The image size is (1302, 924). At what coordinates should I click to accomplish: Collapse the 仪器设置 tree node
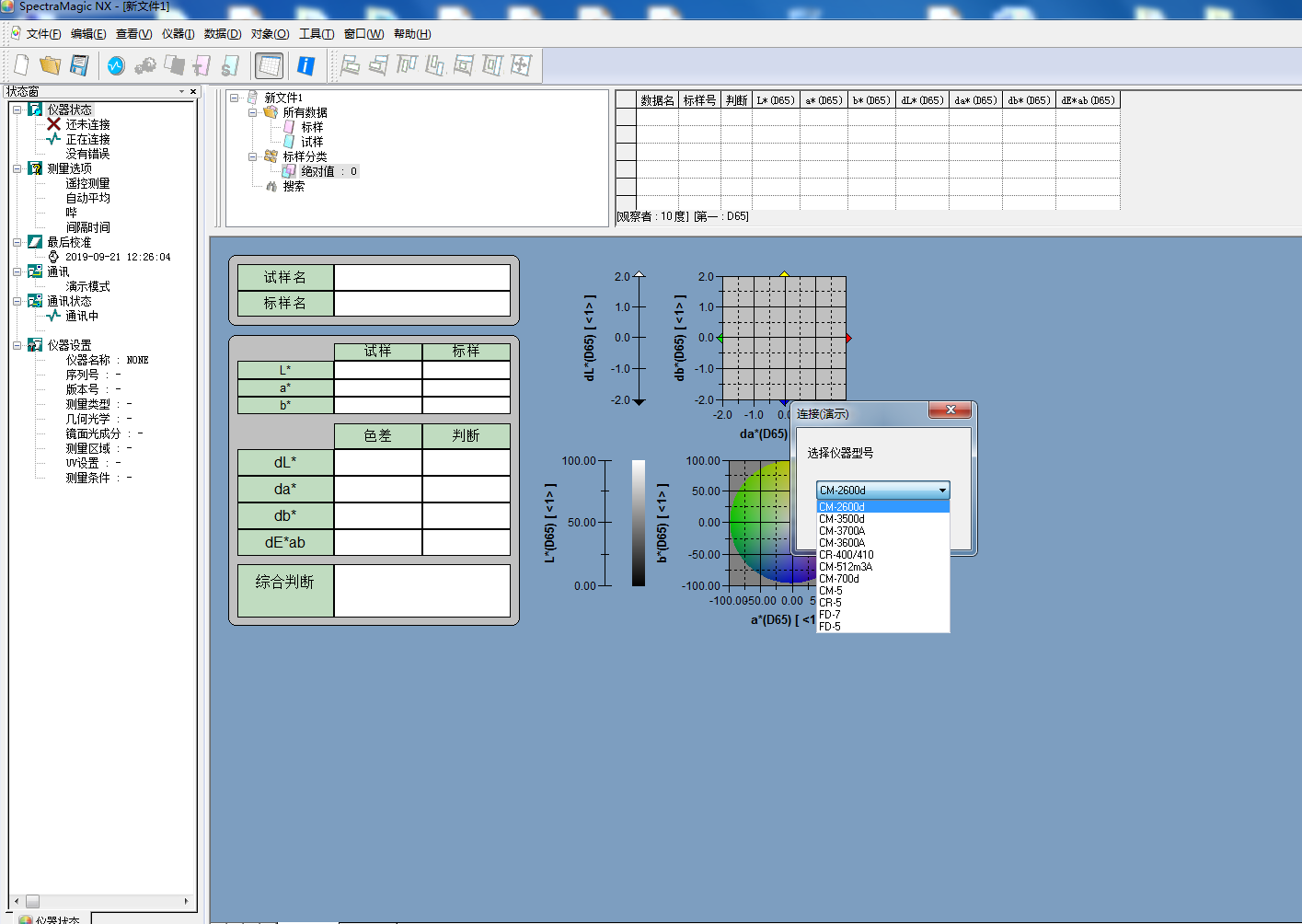coord(17,345)
